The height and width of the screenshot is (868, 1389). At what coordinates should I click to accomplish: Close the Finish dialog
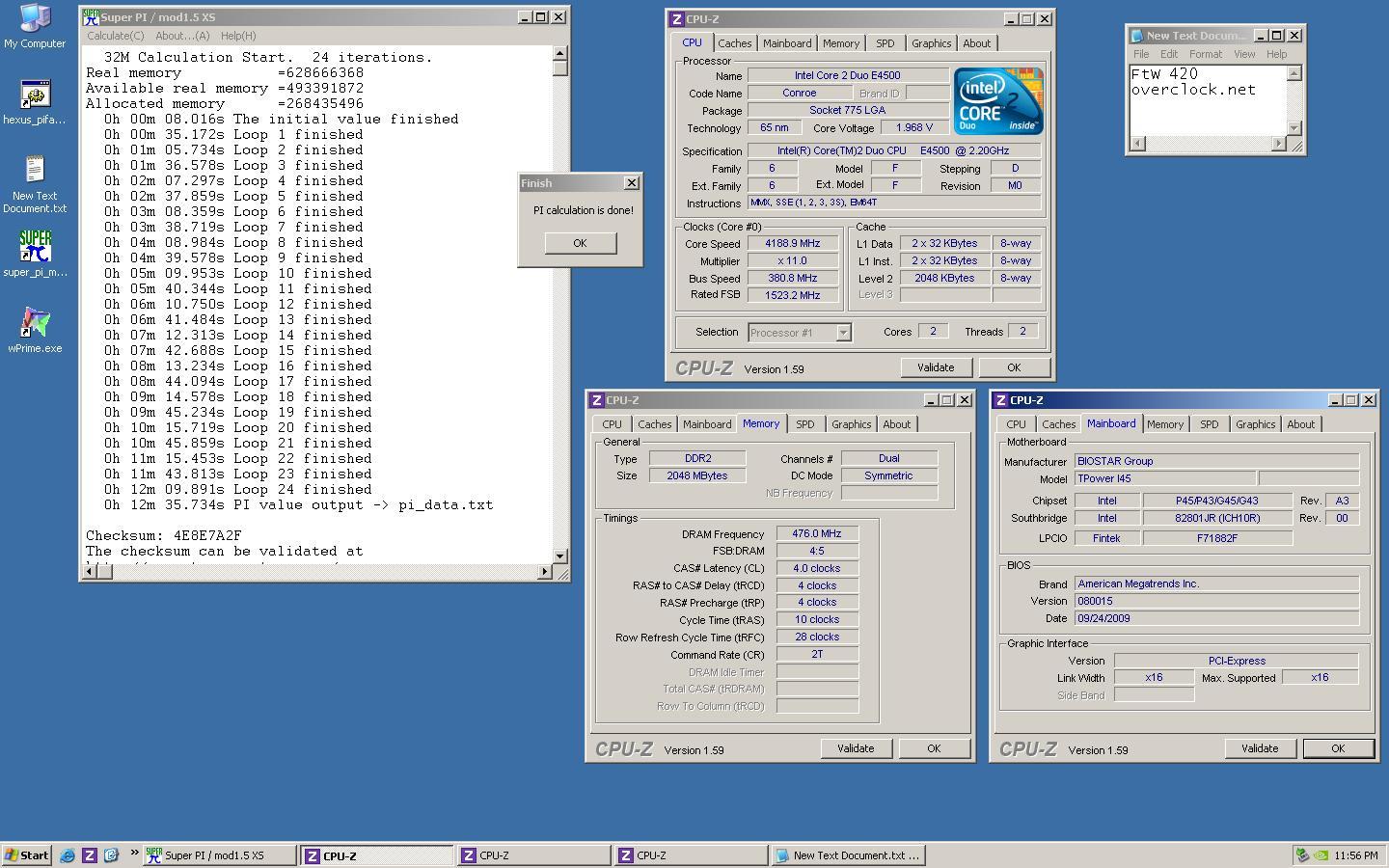(x=631, y=183)
